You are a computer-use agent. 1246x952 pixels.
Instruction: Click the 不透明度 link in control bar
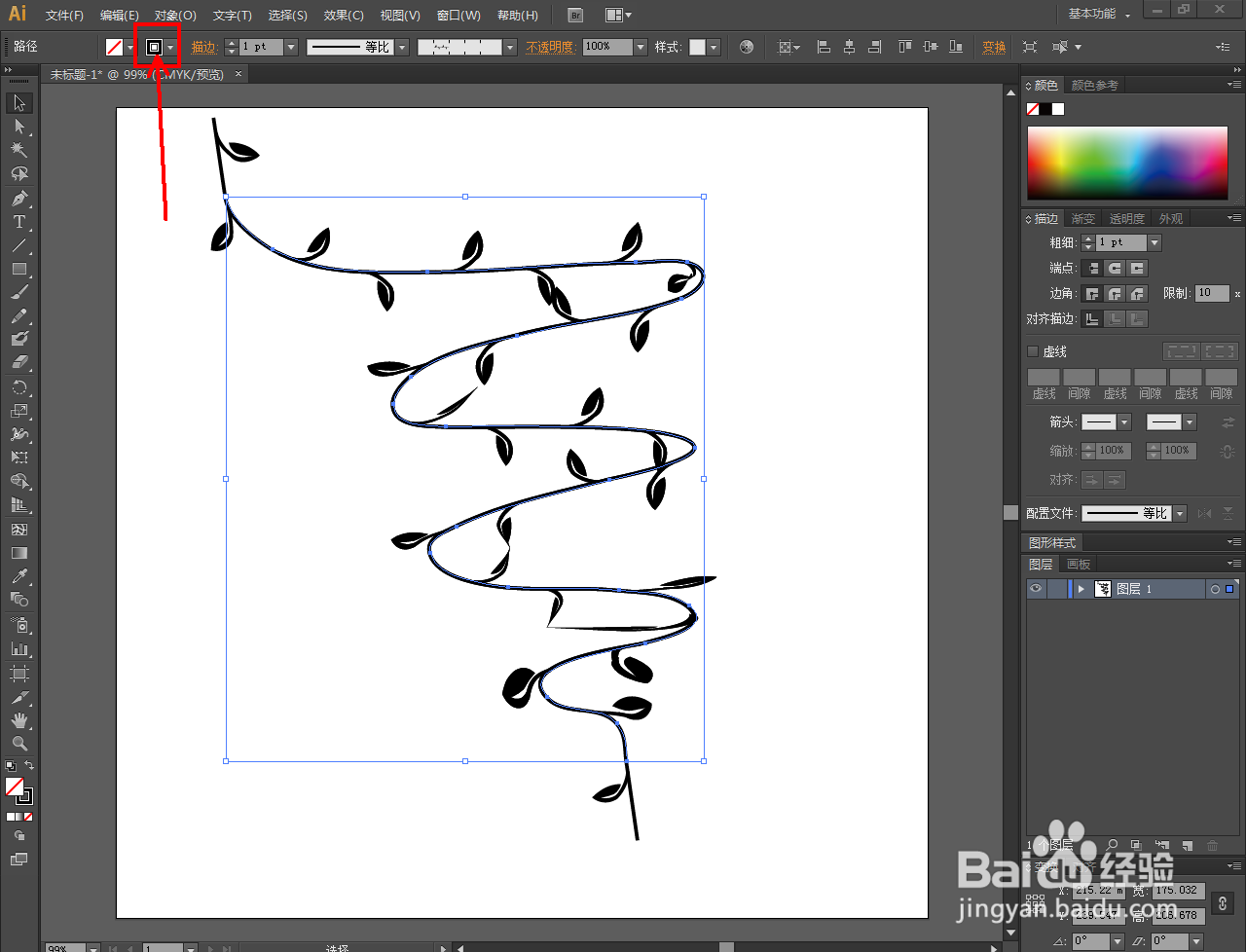pyautogui.click(x=551, y=47)
